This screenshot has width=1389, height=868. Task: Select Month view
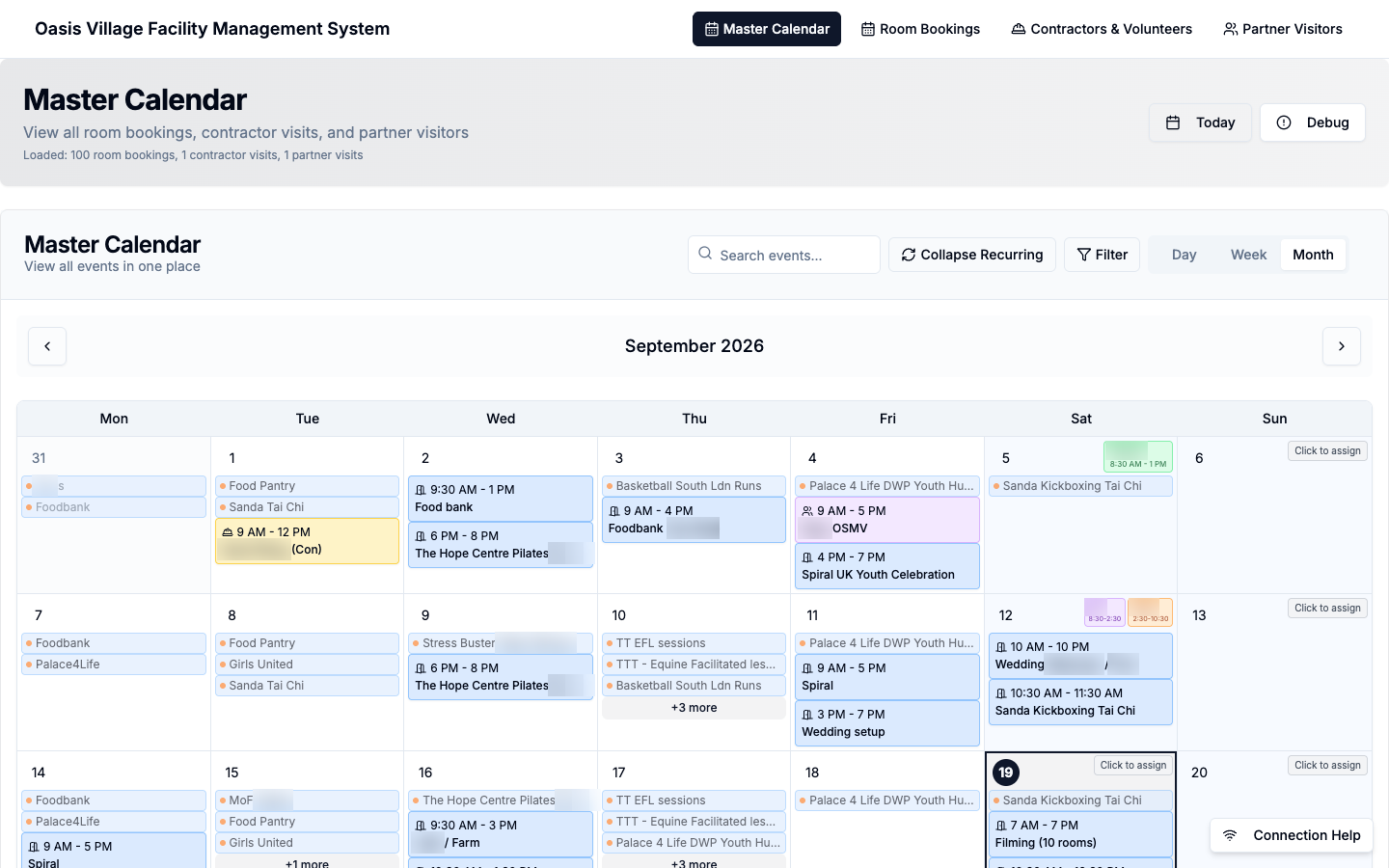tap(1313, 255)
